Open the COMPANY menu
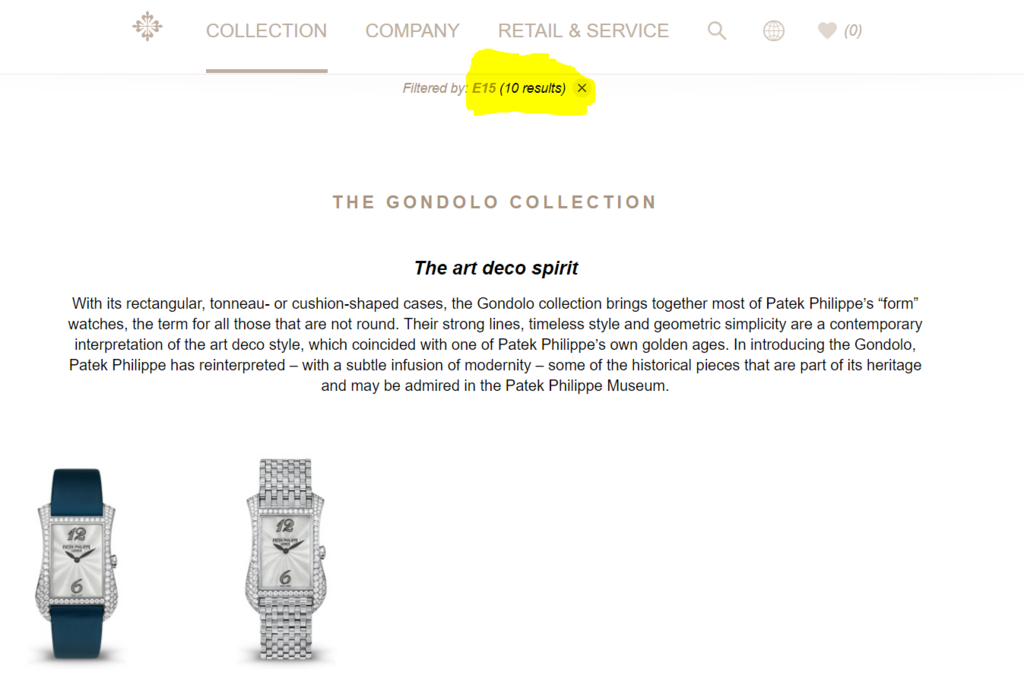Image resolution: width=1024 pixels, height=673 pixels. point(412,31)
